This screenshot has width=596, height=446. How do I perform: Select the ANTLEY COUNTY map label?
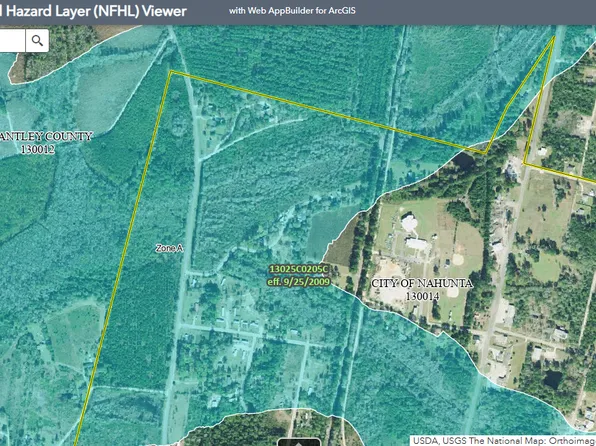pyautogui.click(x=46, y=136)
